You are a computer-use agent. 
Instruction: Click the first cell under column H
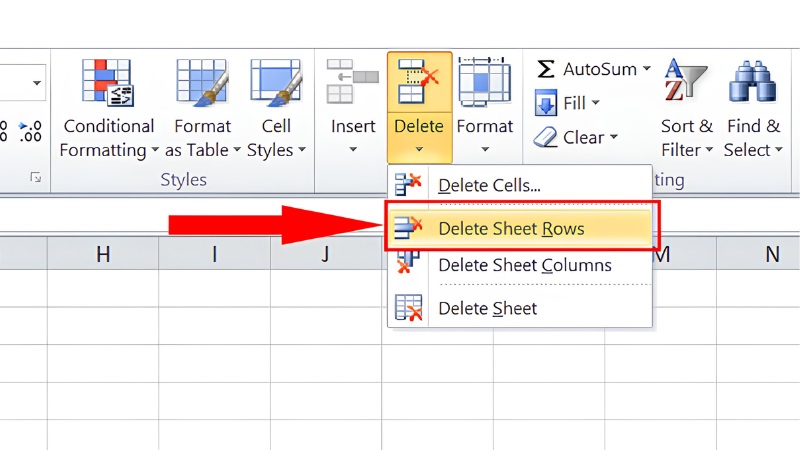[103, 288]
